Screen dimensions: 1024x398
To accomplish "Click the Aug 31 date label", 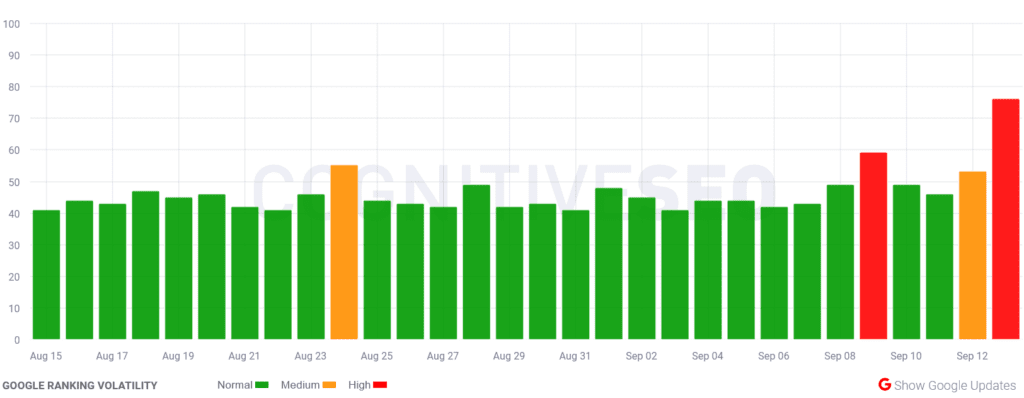I will coord(575,357).
